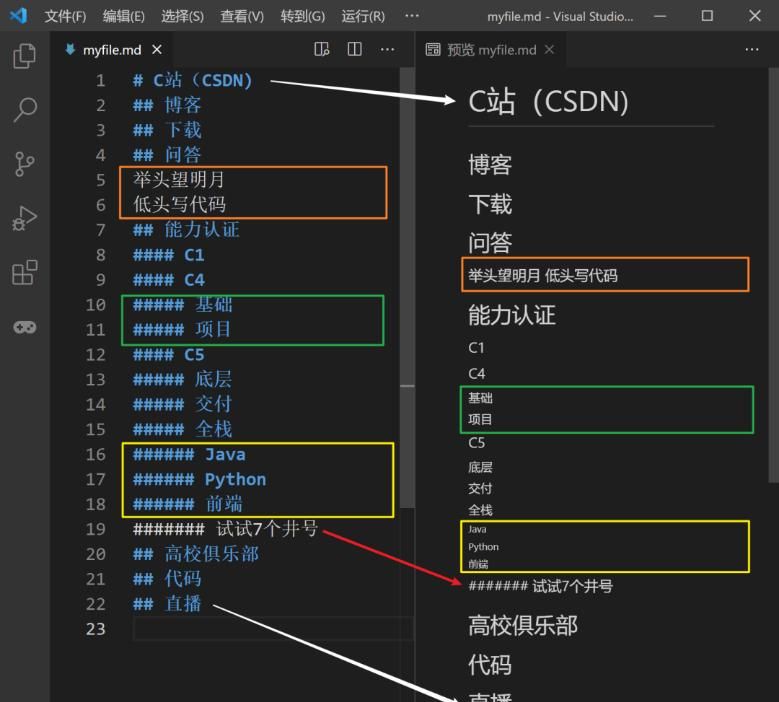This screenshot has width=779, height=702.
Task: Click the editor vertical scrollbar
Action: (x=407, y=288)
